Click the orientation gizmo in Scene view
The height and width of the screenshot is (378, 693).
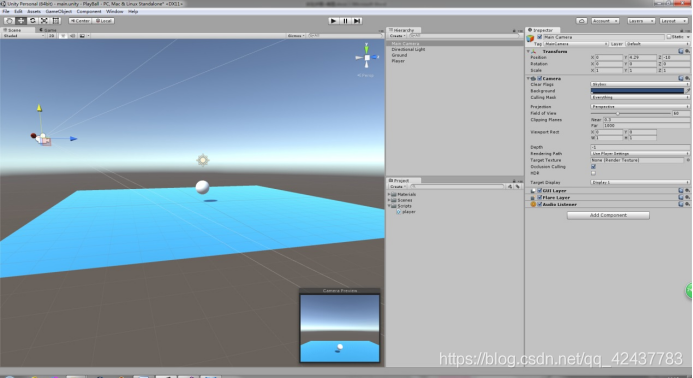tap(367, 57)
